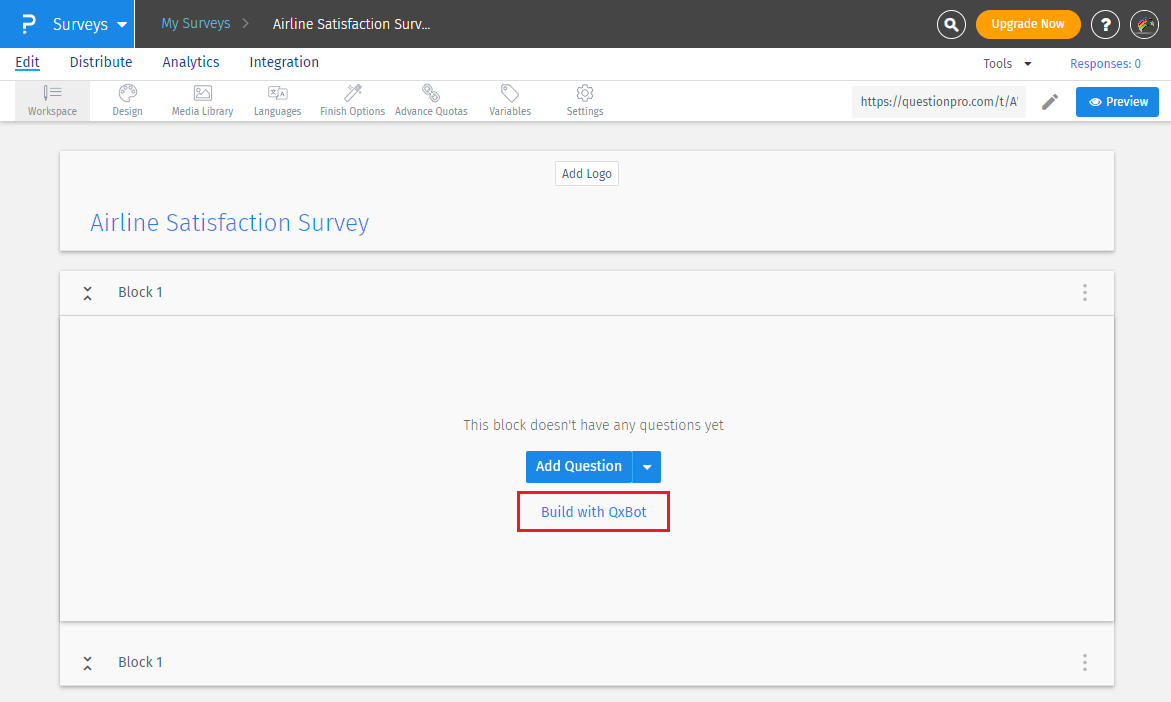Viewport: 1171px width, 702px height.
Task: Open the Finish Options icon
Action: [352, 99]
